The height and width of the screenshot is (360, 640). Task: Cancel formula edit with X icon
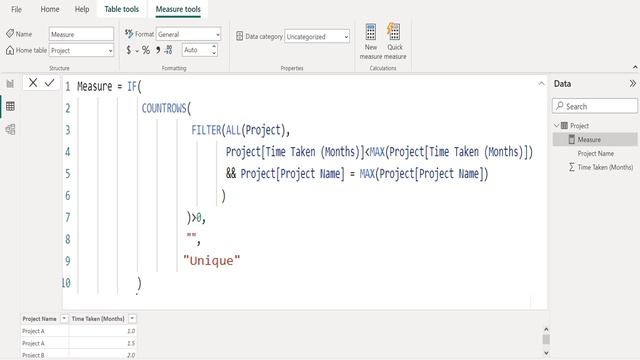[33, 83]
